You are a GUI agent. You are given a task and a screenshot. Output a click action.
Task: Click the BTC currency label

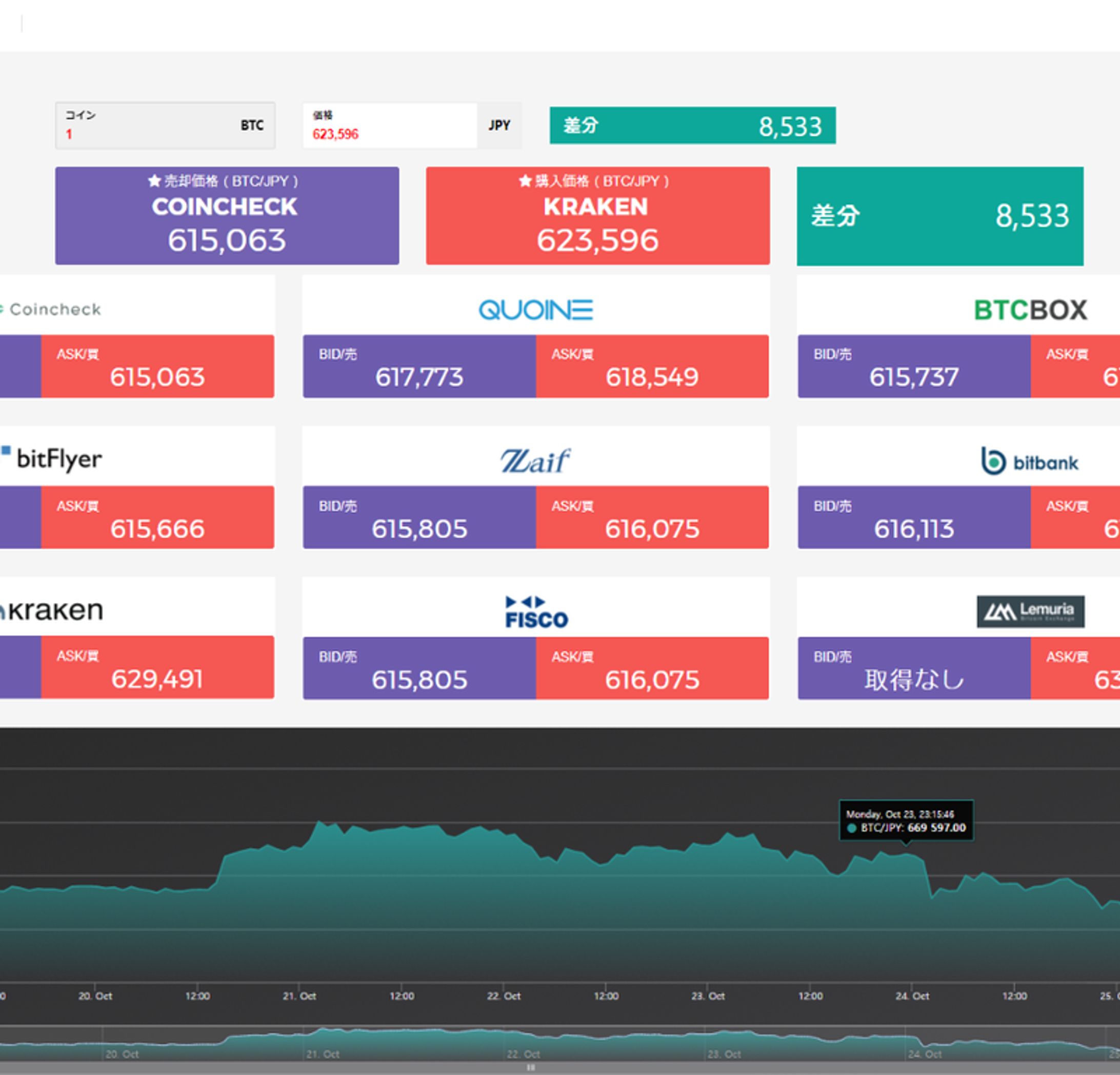click(252, 125)
